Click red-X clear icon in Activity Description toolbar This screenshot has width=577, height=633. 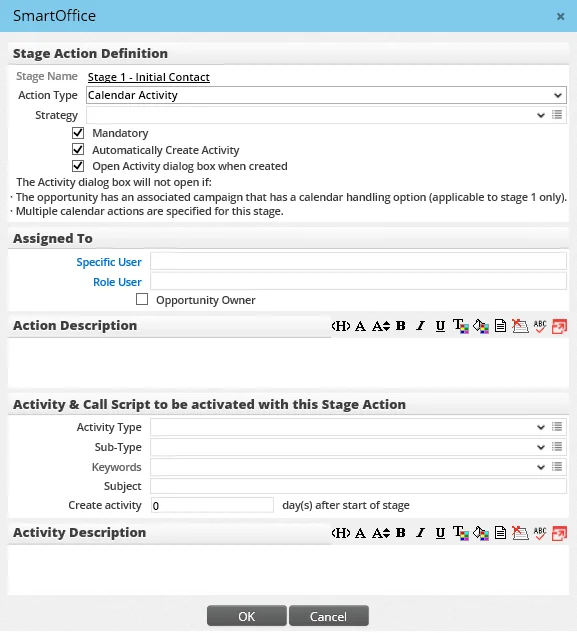point(520,533)
